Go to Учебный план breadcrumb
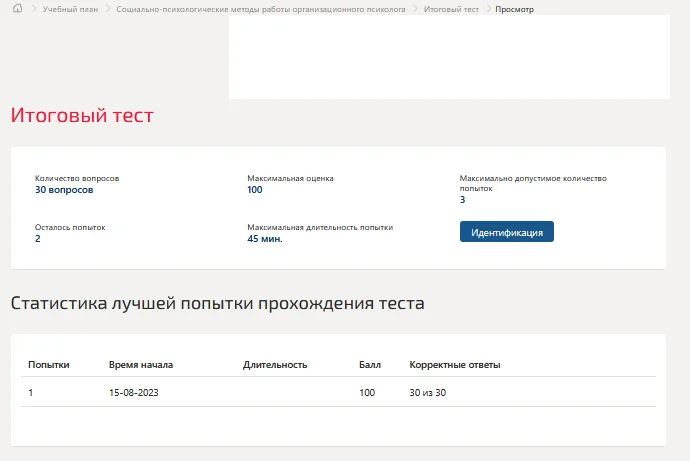 pyautogui.click(x=70, y=9)
